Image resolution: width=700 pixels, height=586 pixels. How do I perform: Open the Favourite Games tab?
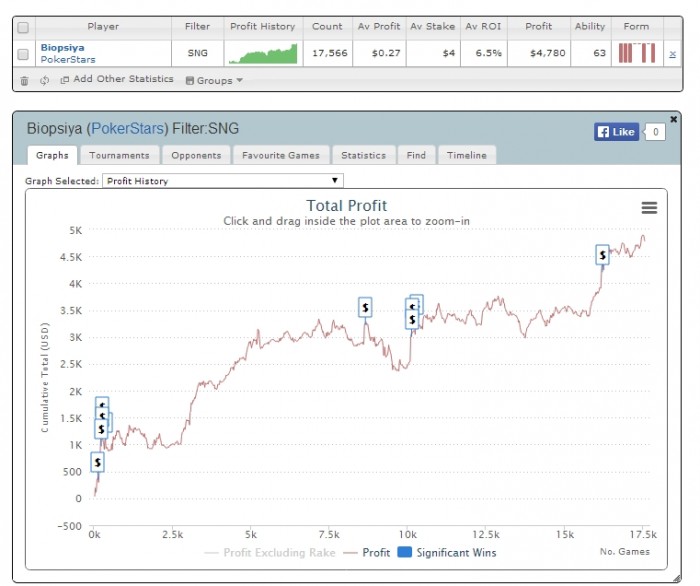point(281,155)
